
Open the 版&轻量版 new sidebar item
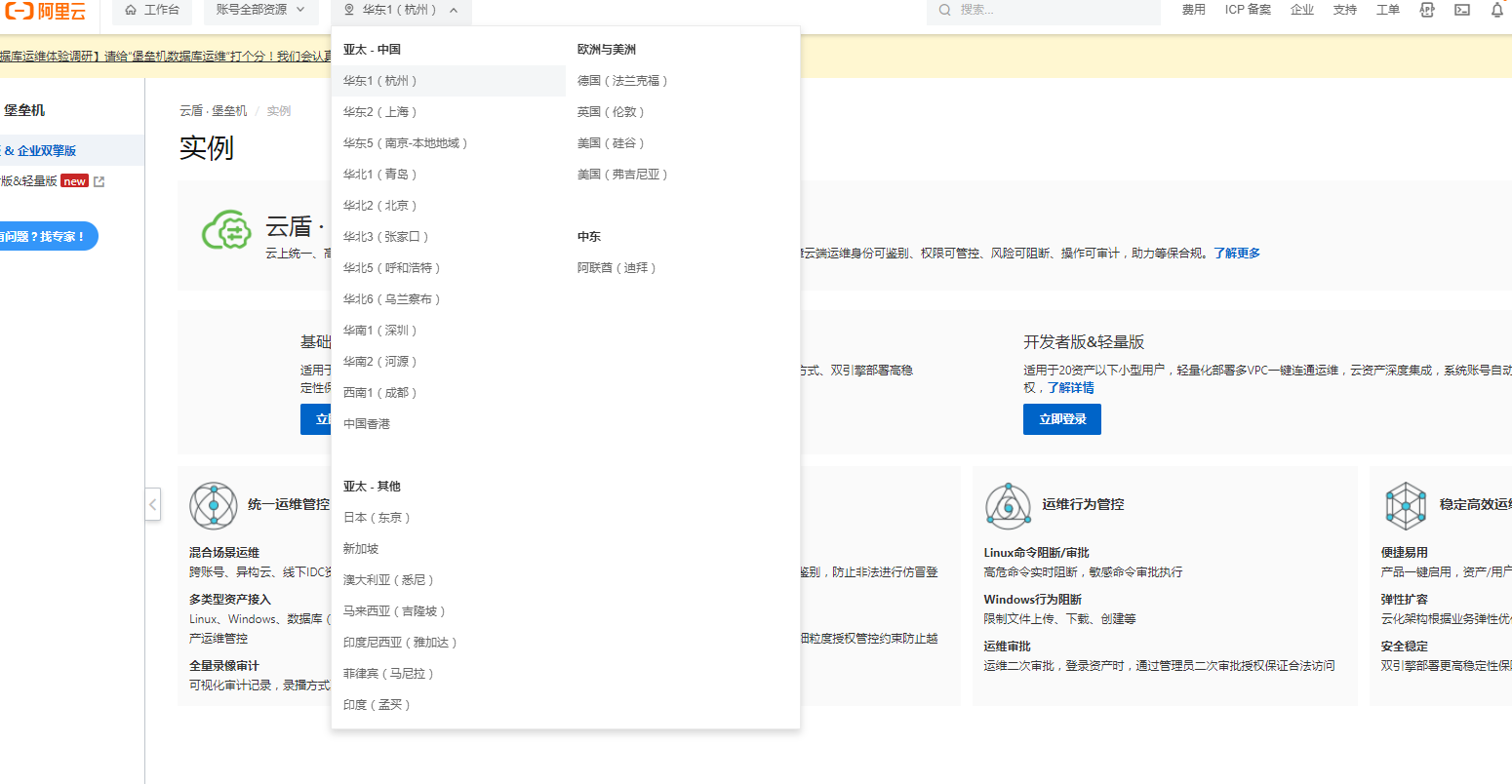tap(44, 181)
